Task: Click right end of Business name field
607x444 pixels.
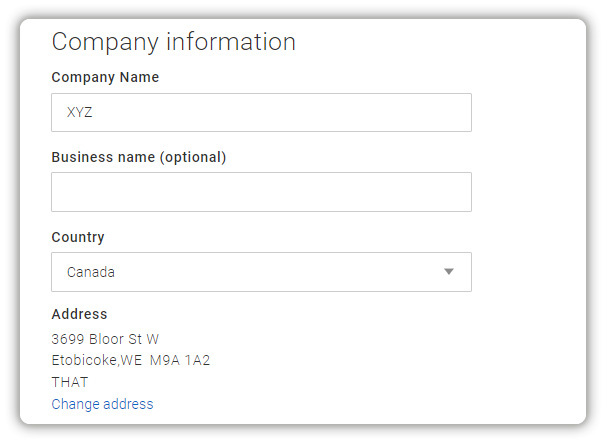Action: [455, 192]
